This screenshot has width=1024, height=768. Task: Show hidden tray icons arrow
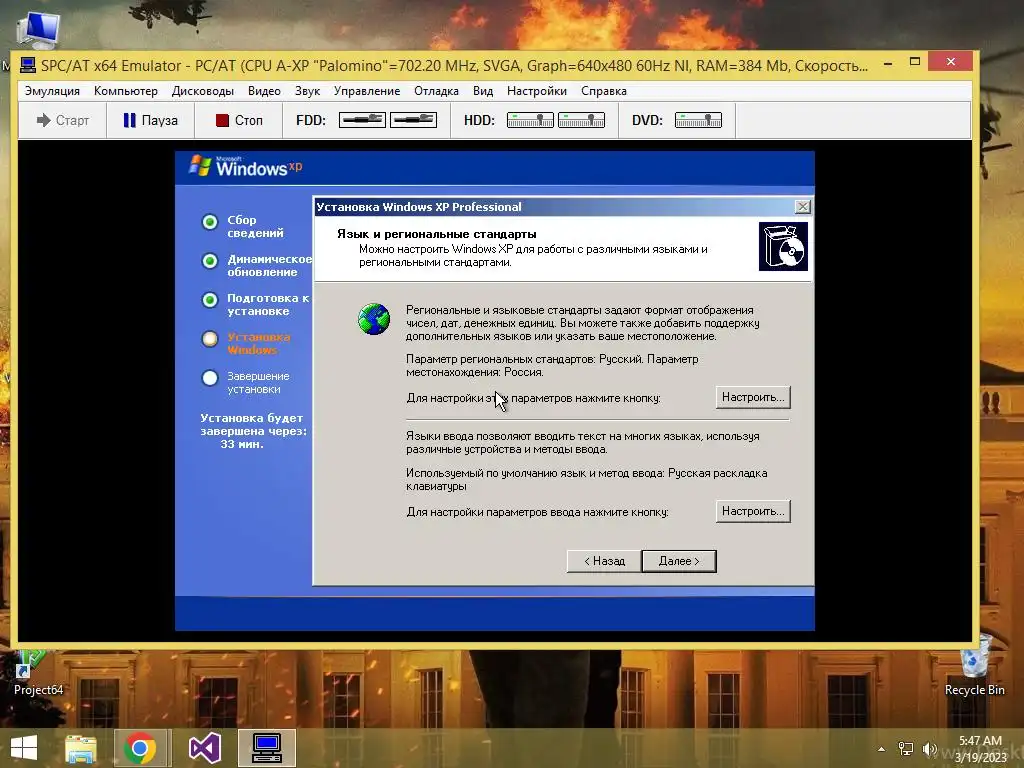881,749
